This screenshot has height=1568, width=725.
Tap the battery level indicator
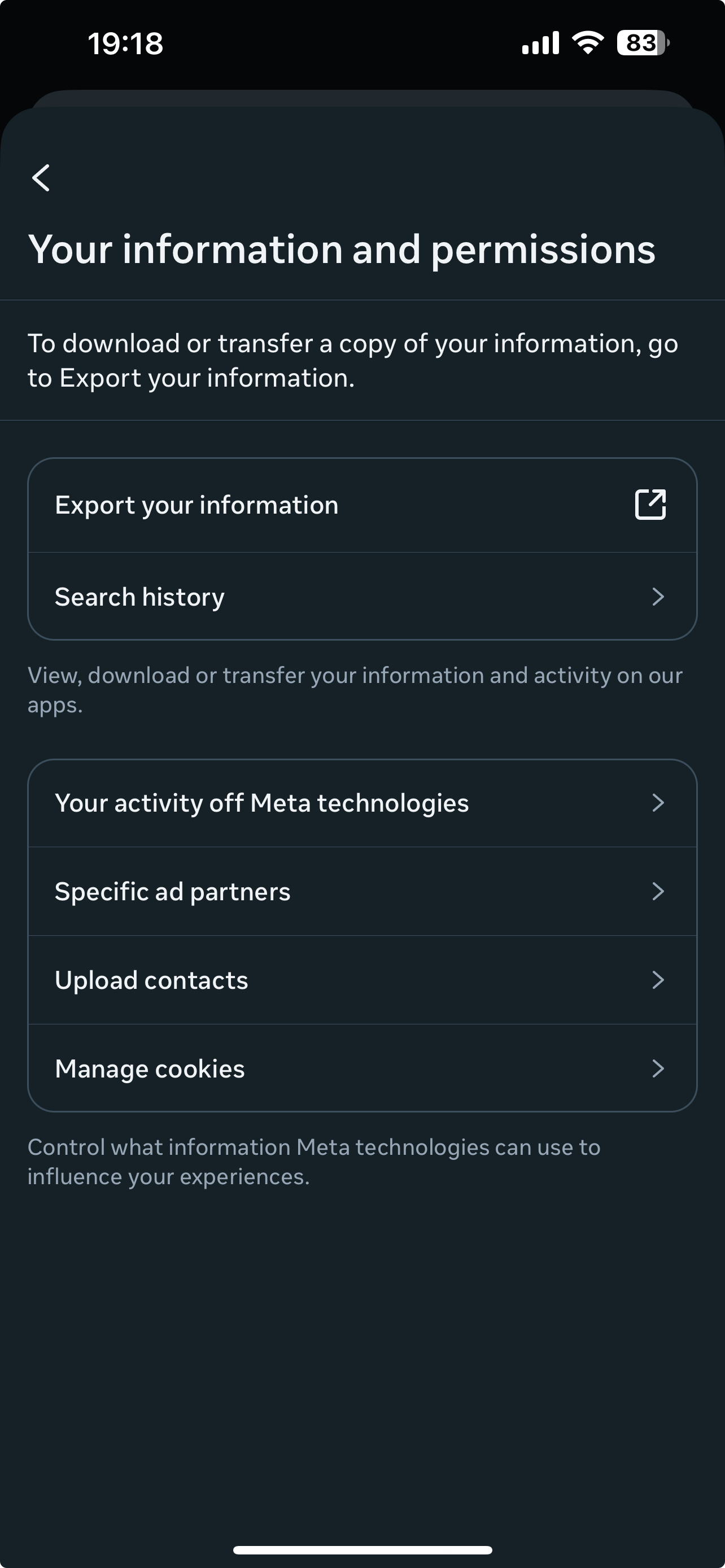[643, 42]
